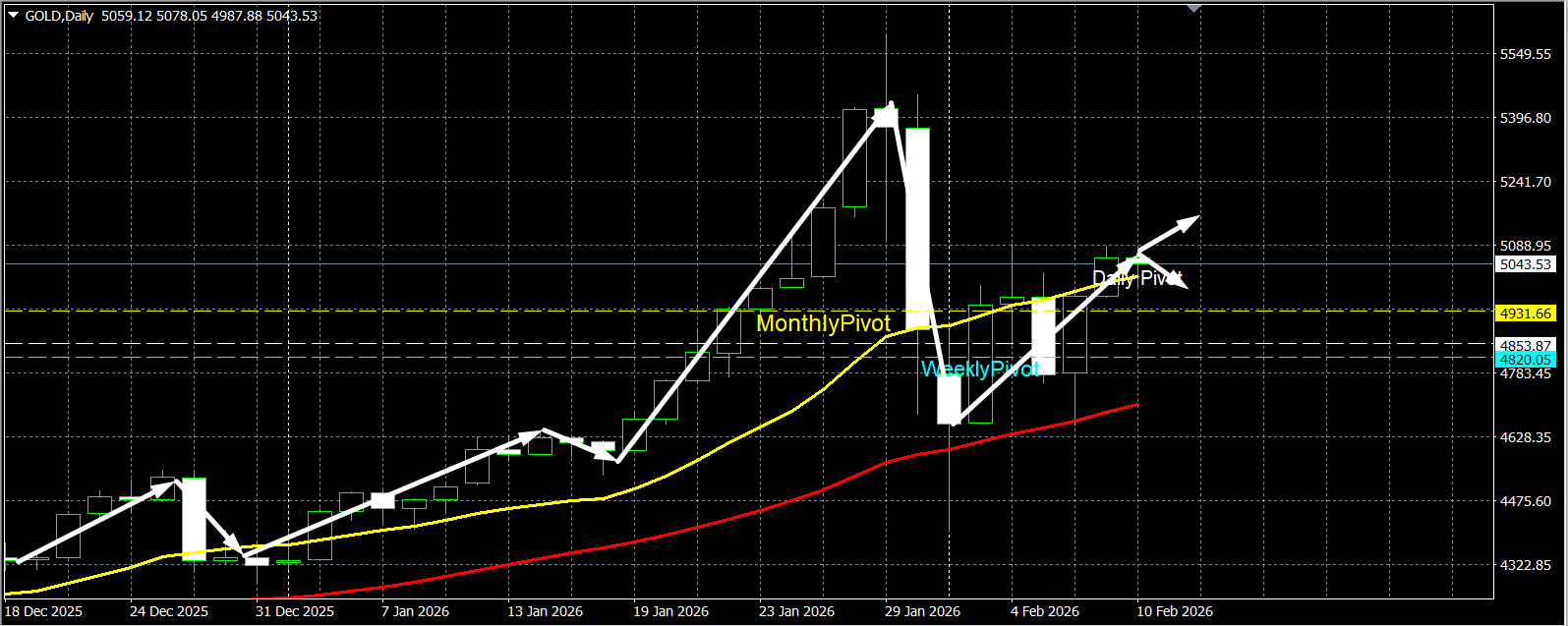Click the 5043.53 current price tag on axis

[1526, 264]
